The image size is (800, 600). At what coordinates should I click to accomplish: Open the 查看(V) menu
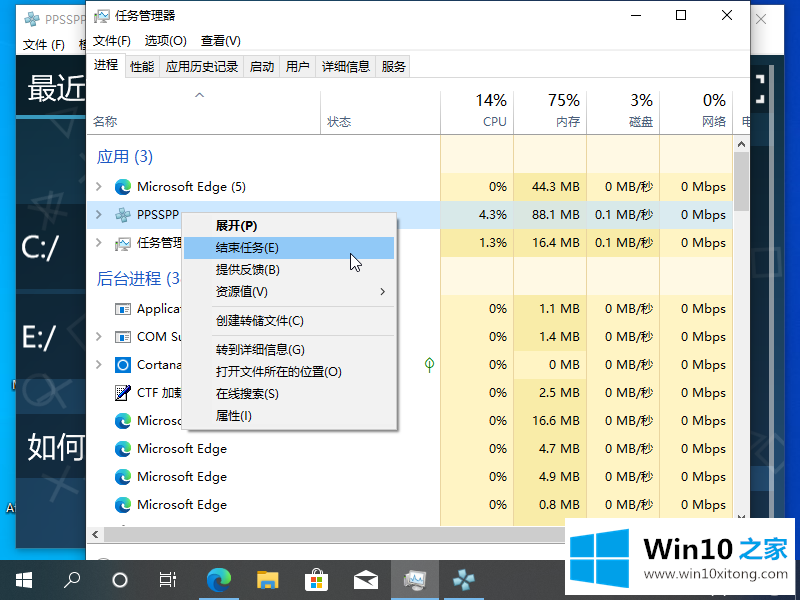point(220,41)
